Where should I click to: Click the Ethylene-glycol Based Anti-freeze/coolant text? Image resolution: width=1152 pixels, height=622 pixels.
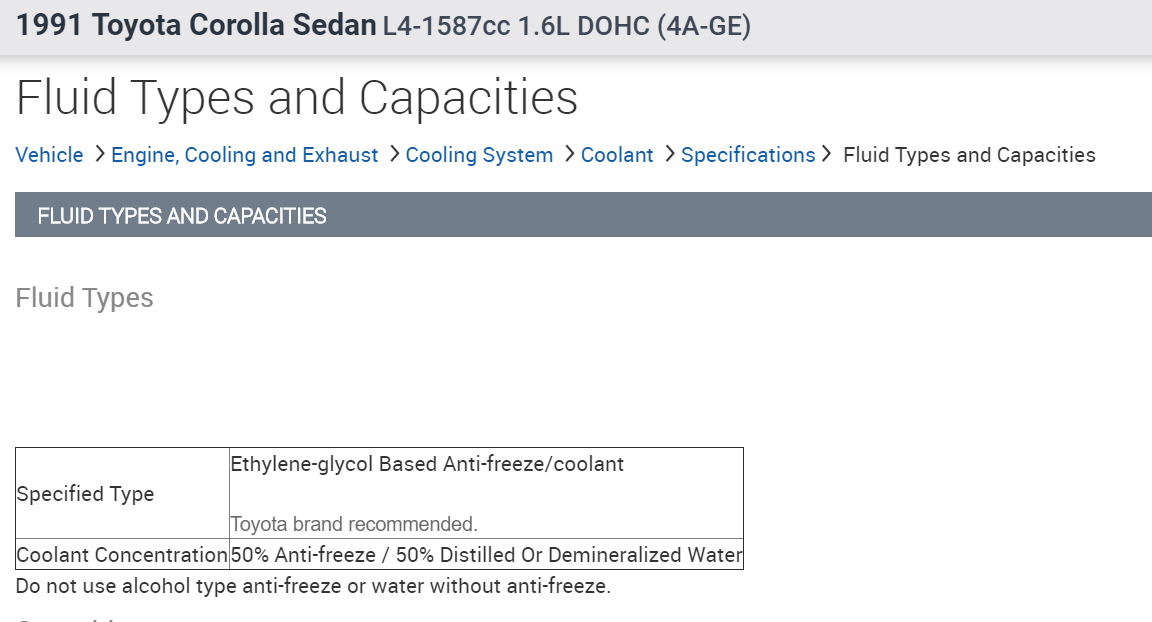(427, 464)
